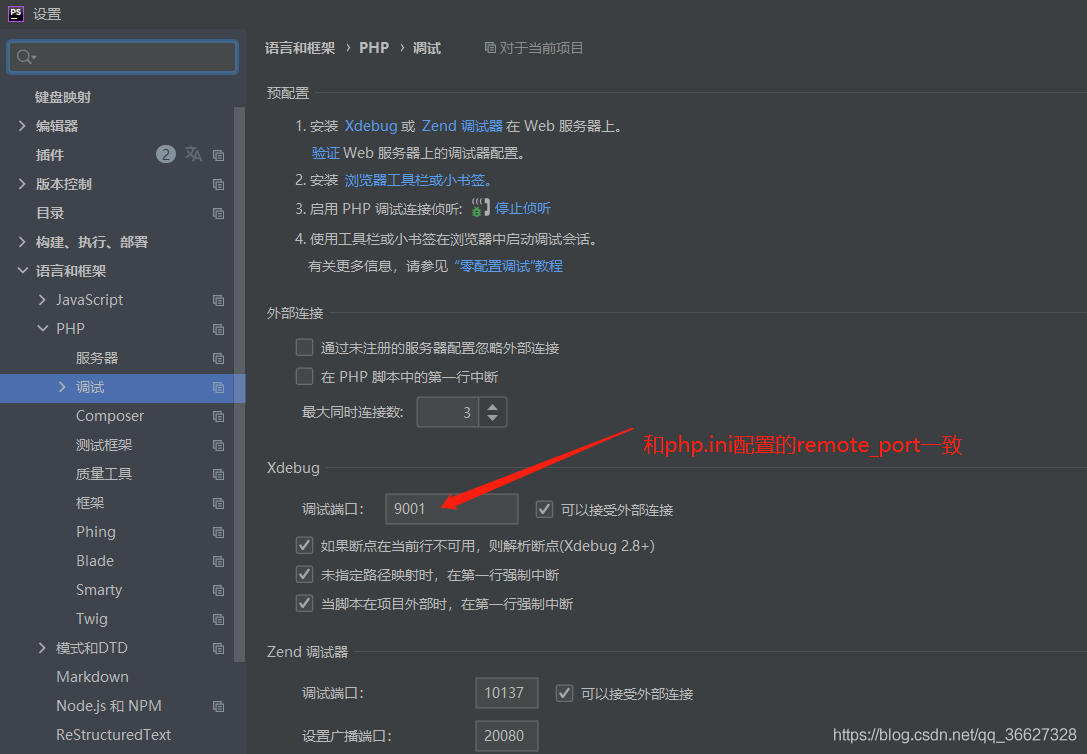Open Markdown settings page
This screenshot has height=754, width=1087.
click(92, 677)
